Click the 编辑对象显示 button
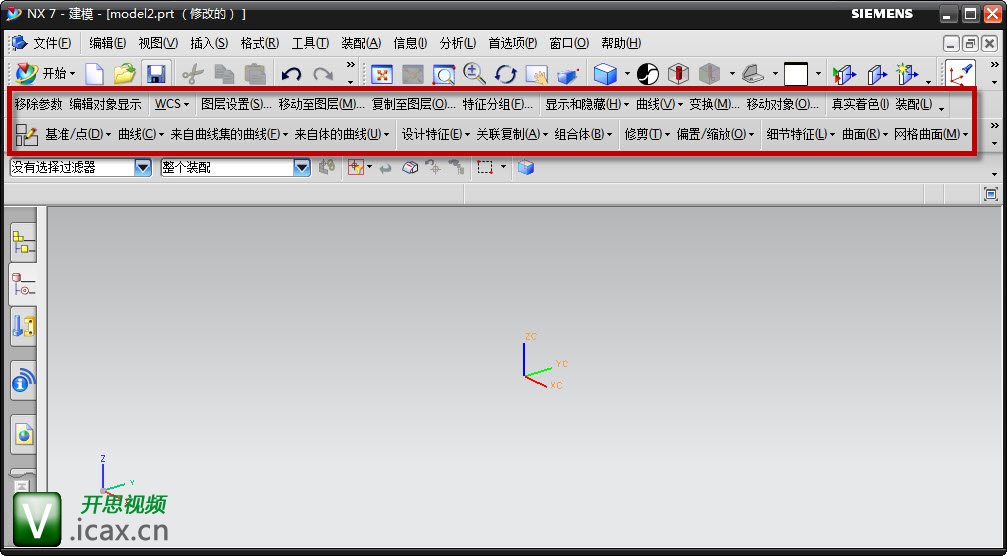 click(105, 104)
